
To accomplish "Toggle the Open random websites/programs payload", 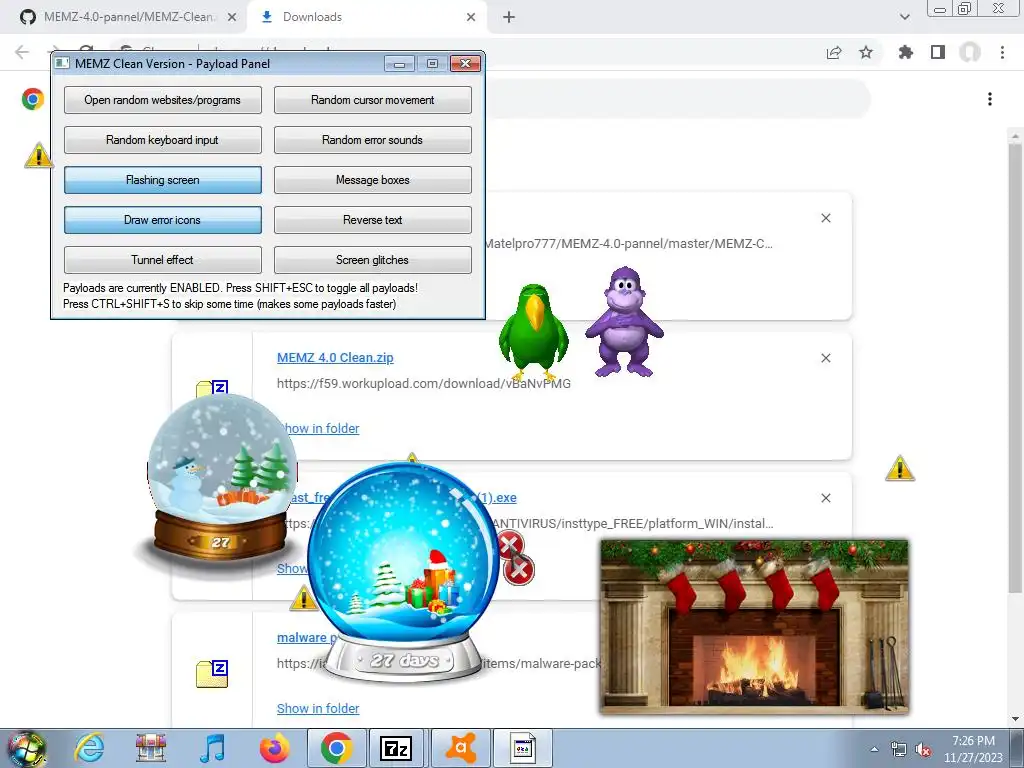I will pyautogui.click(x=163, y=100).
